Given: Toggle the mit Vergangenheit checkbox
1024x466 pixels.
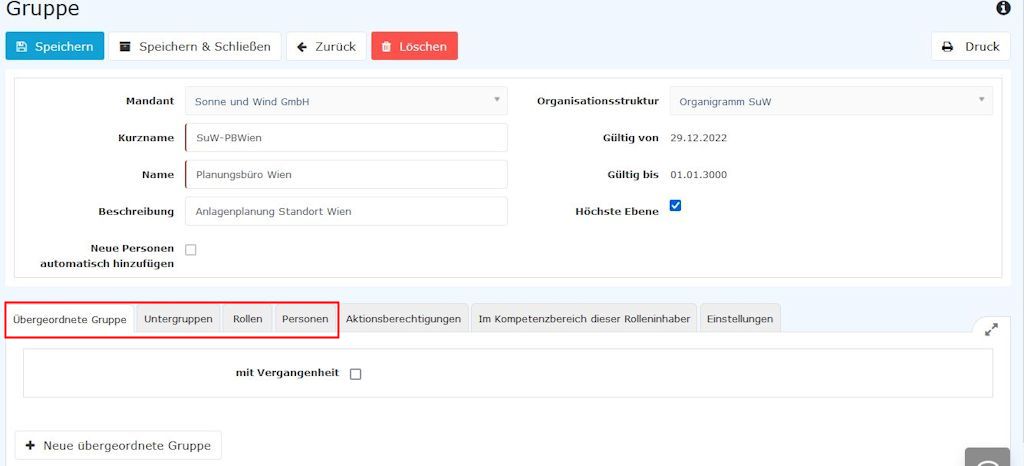Looking at the screenshot, I should point(355,374).
